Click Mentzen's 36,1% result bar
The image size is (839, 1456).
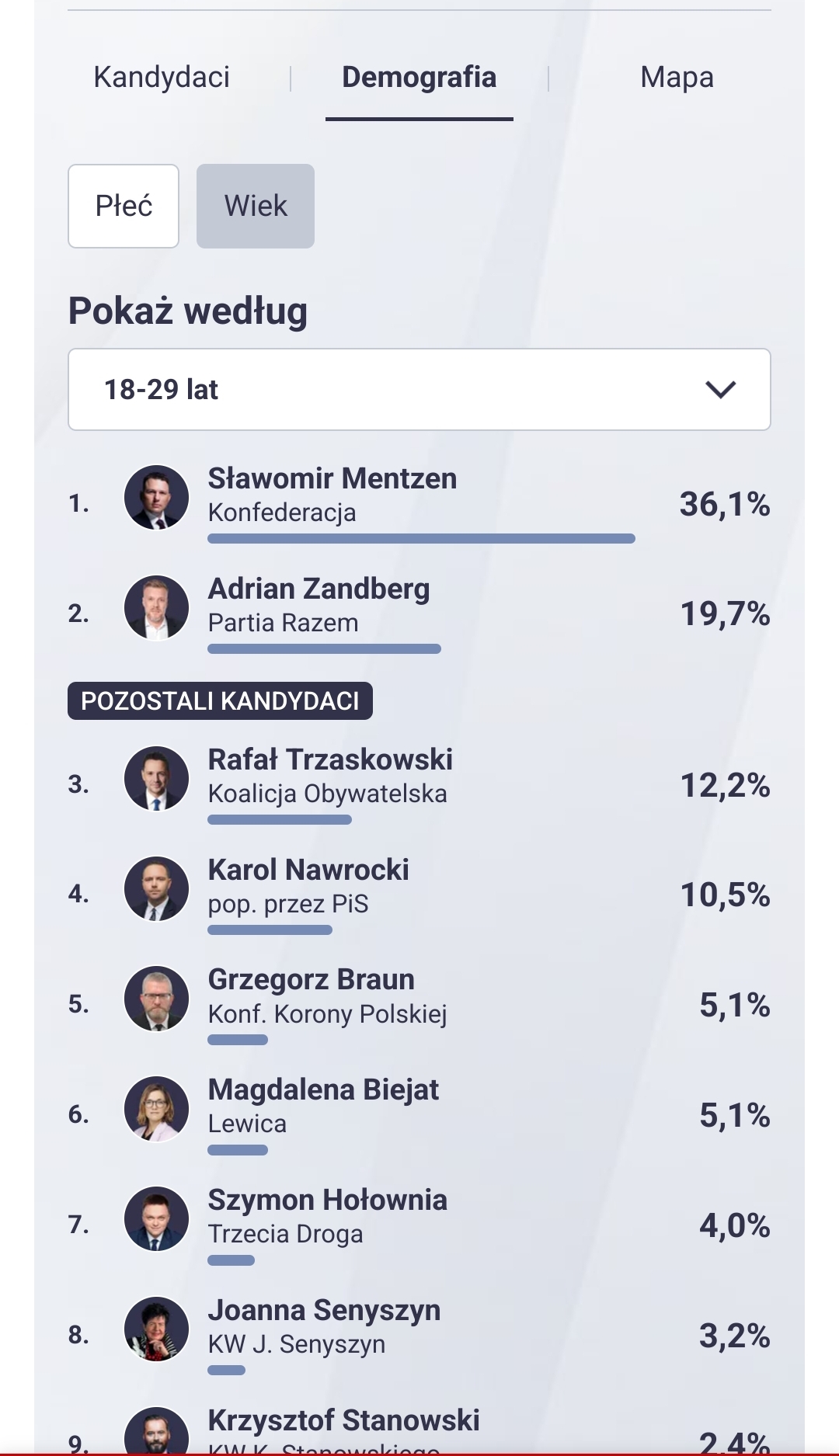pos(421,539)
